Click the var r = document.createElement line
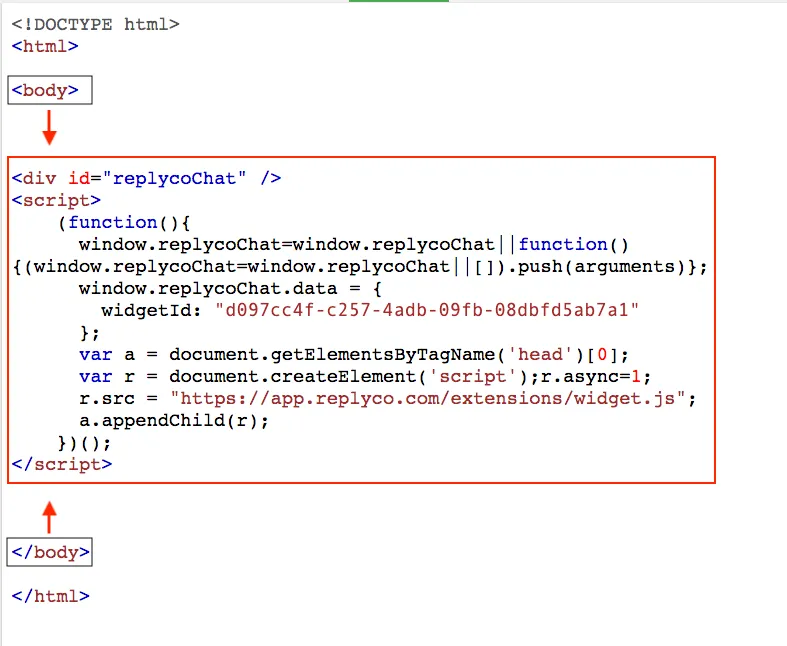This screenshot has width=787, height=646. pos(365,376)
